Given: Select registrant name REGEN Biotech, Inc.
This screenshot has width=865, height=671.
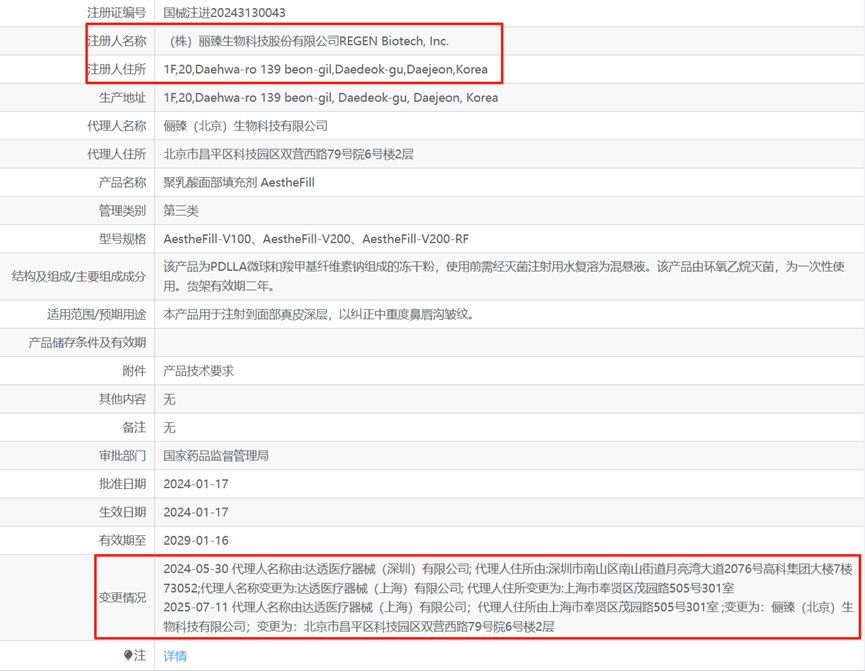Looking at the screenshot, I should click(x=394, y=41).
